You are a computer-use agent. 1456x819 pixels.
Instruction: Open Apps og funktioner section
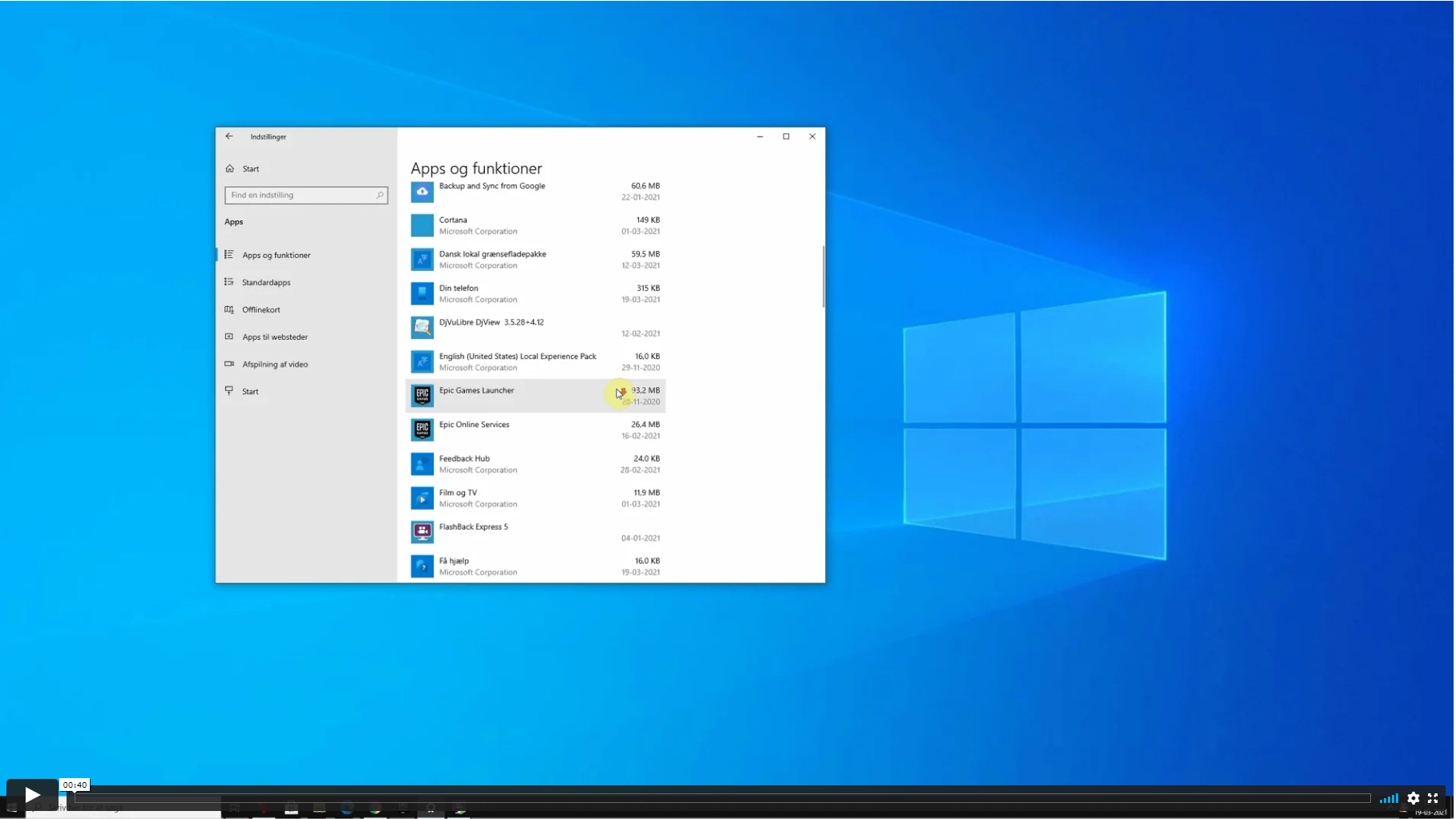tap(276, 256)
